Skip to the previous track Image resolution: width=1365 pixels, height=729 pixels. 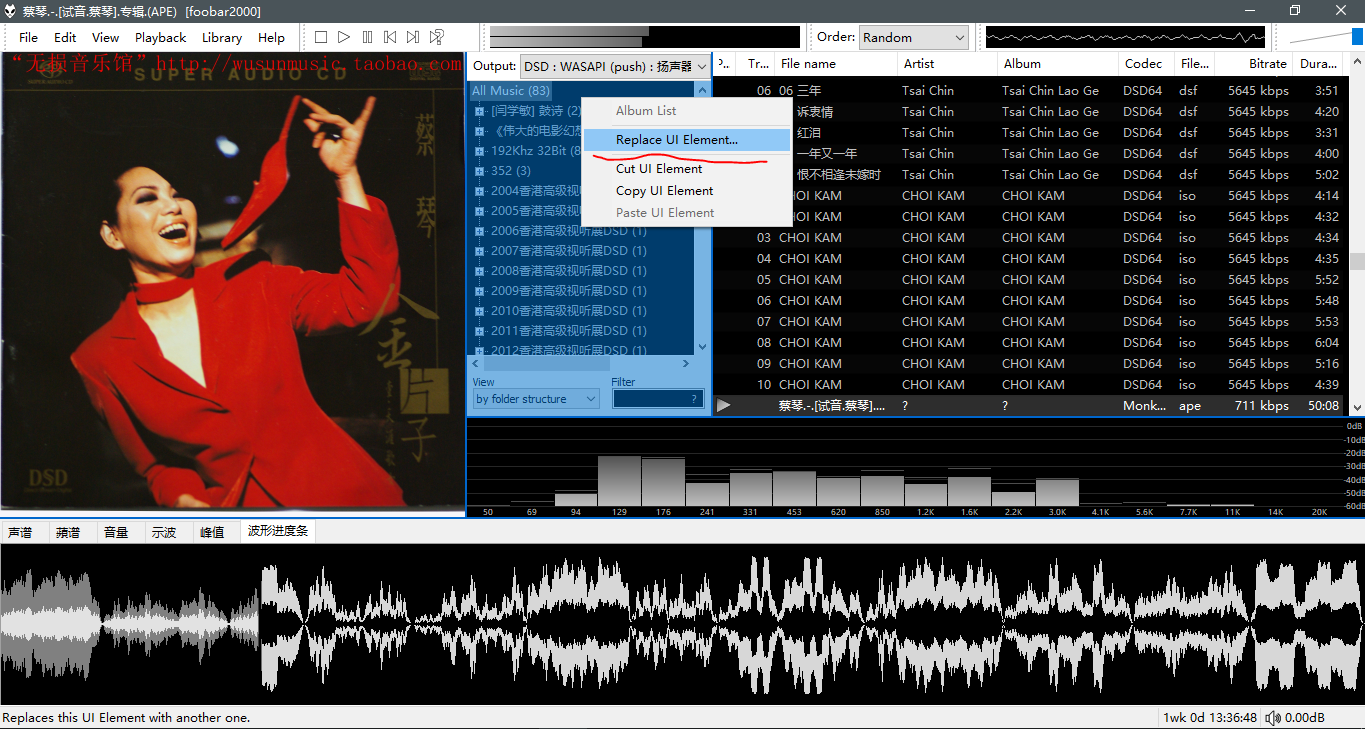pyautogui.click(x=390, y=37)
